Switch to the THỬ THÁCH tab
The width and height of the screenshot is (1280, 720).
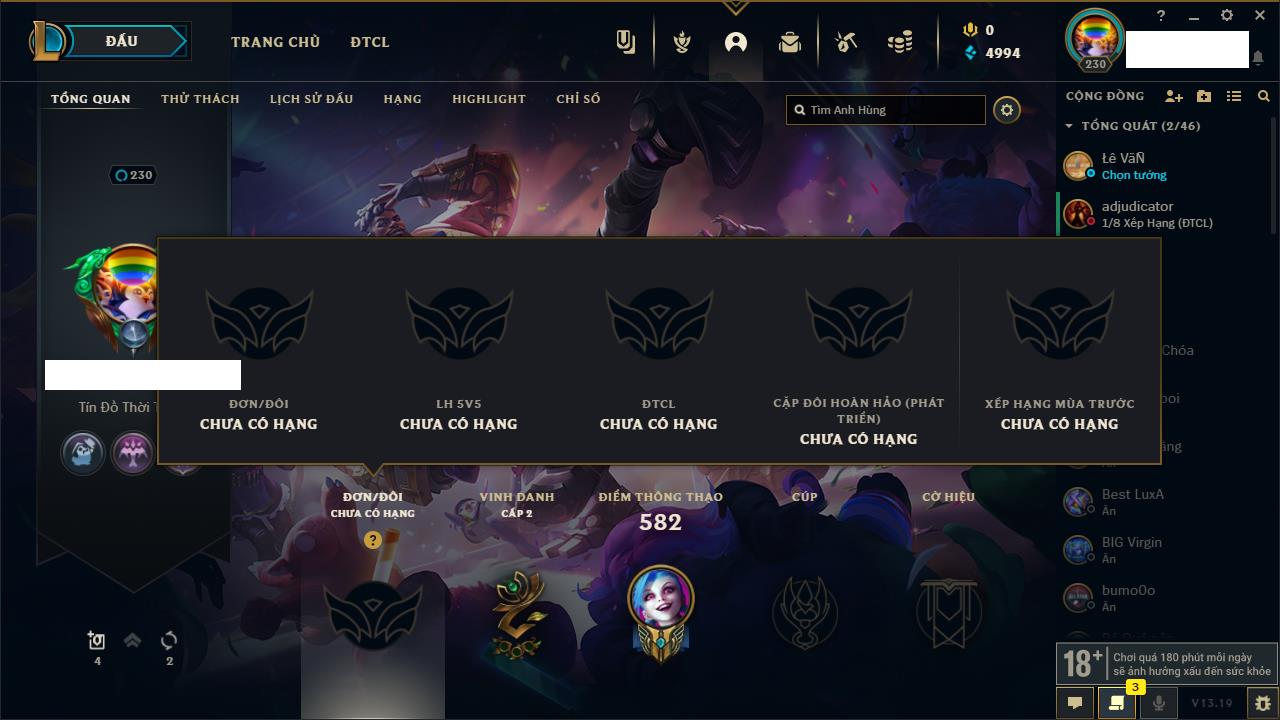coord(200,99)
